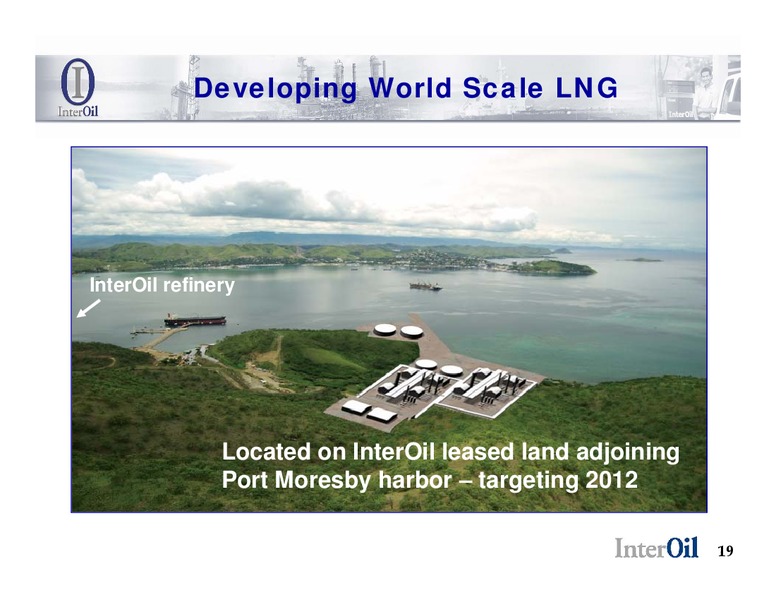Click the text 'Located on InterOil leased land adjoining'
The width and height of the screenshot is (776, 600).
tap(450, 452)
